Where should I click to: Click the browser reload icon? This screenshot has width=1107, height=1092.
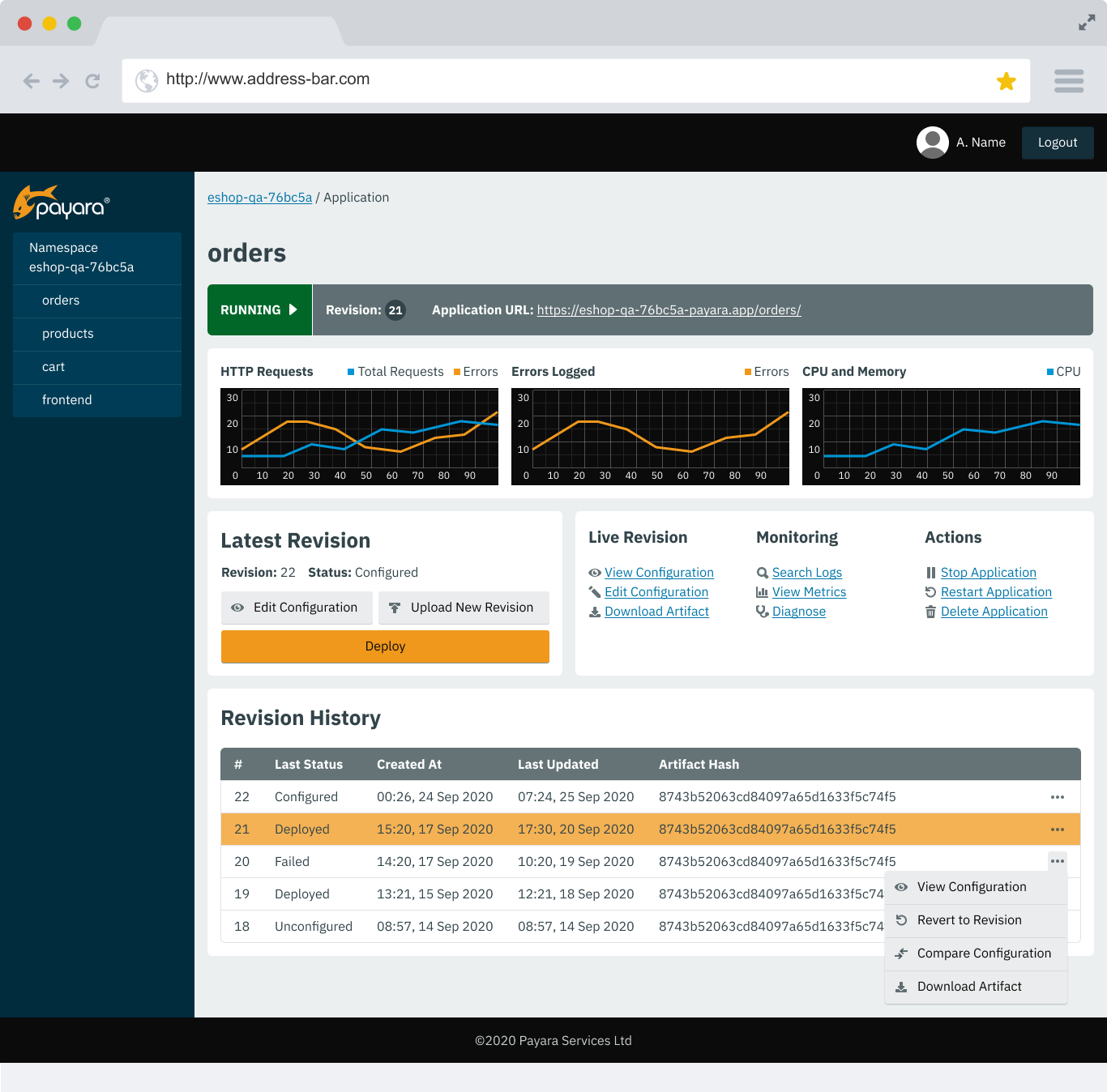pyautogui.click(x=92, y=81)
